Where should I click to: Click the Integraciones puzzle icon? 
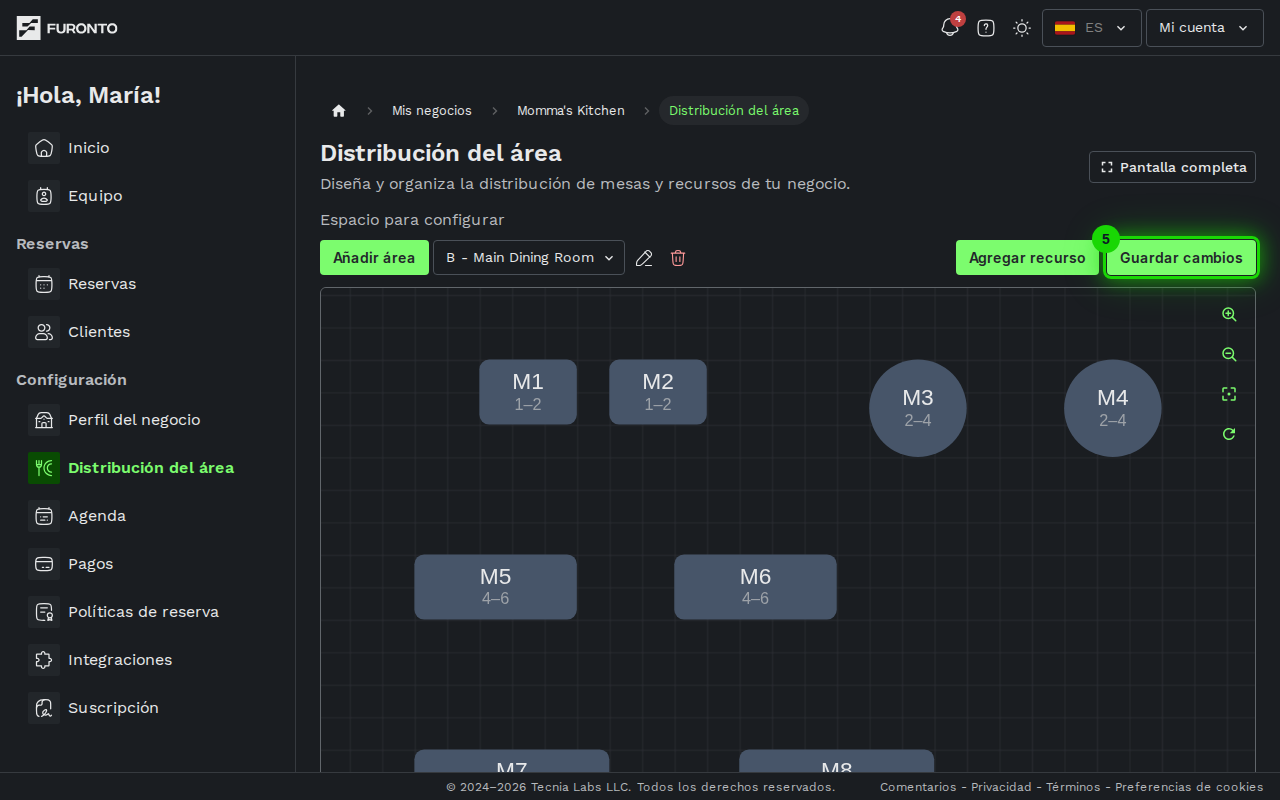click(x=44, y=660)
